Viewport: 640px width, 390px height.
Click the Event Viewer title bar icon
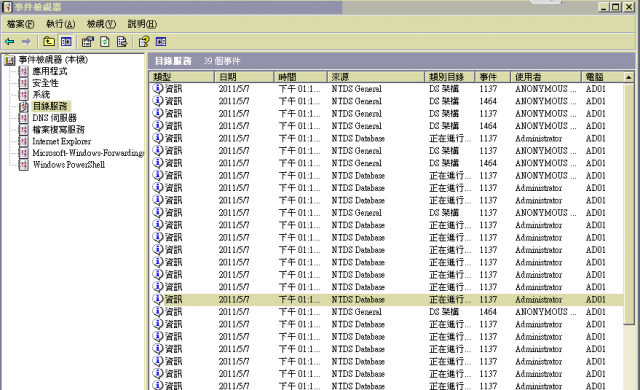(x=7, y=7)
